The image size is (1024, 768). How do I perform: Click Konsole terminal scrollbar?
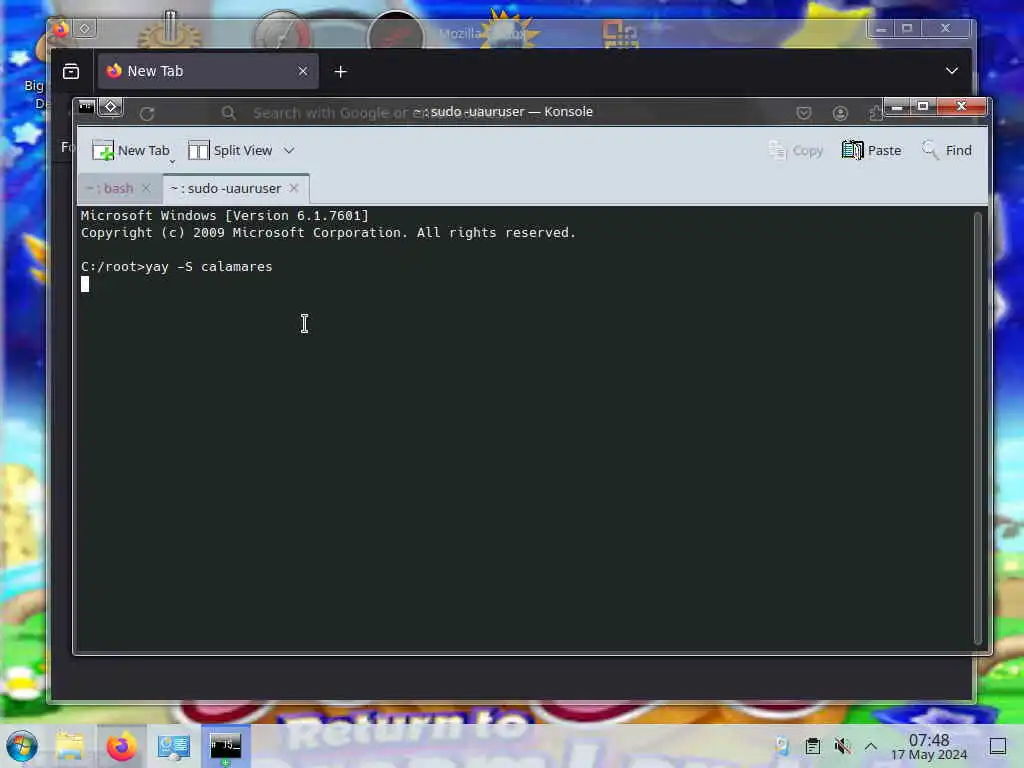978,428
